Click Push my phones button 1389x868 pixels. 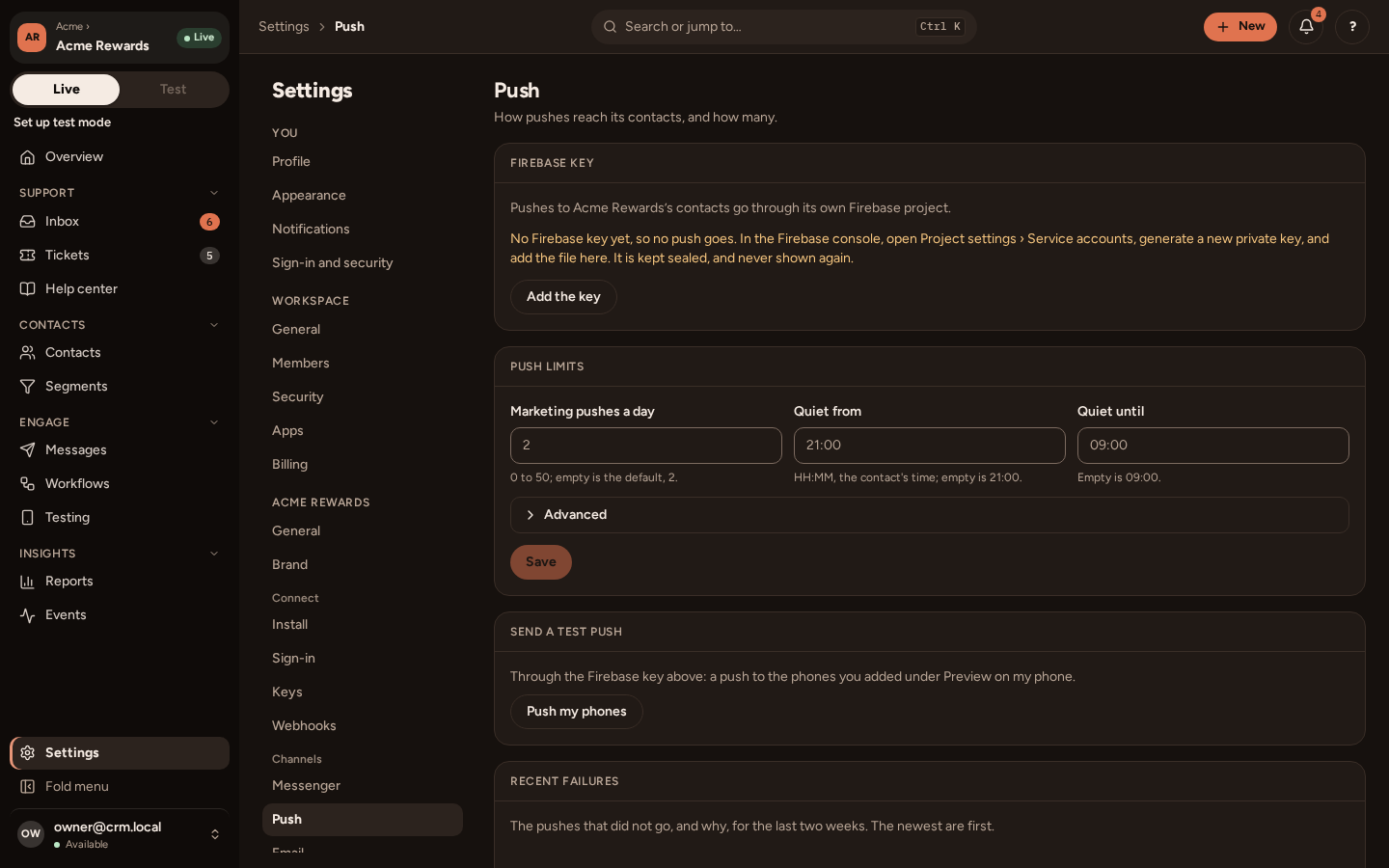tap(577, 712)
